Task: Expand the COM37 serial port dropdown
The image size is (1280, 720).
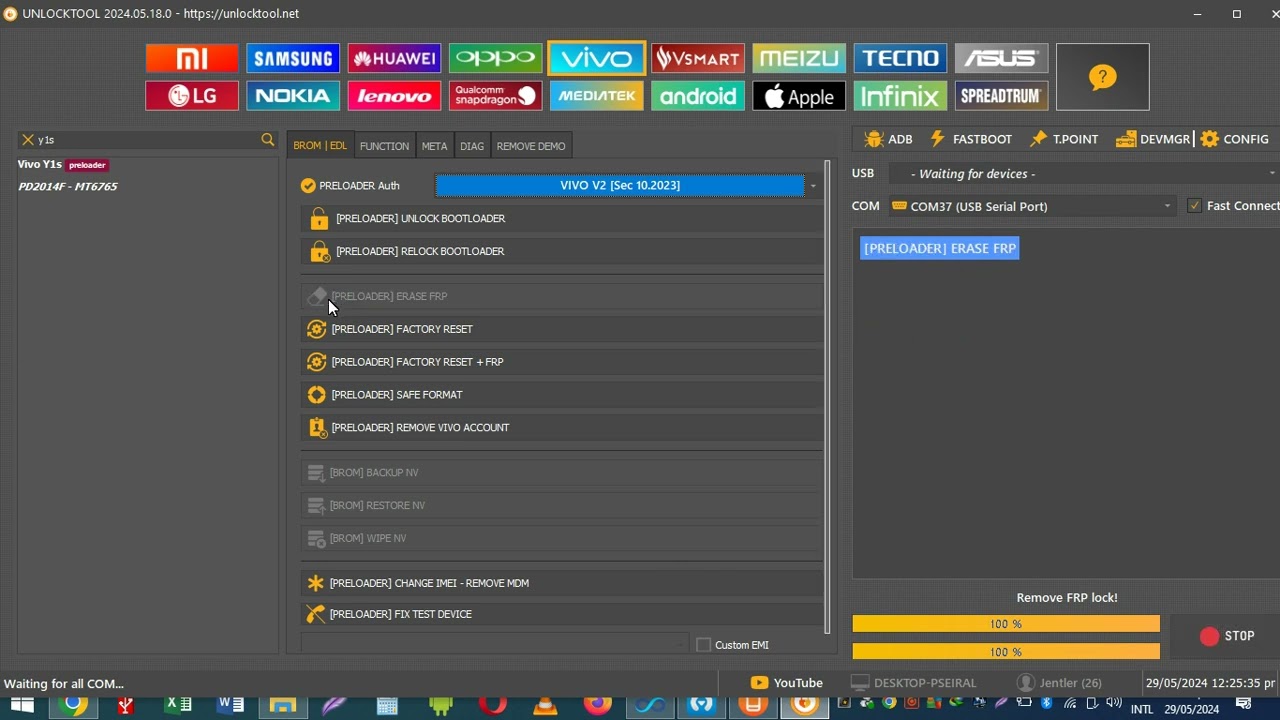Action: tap(1166, 206)
